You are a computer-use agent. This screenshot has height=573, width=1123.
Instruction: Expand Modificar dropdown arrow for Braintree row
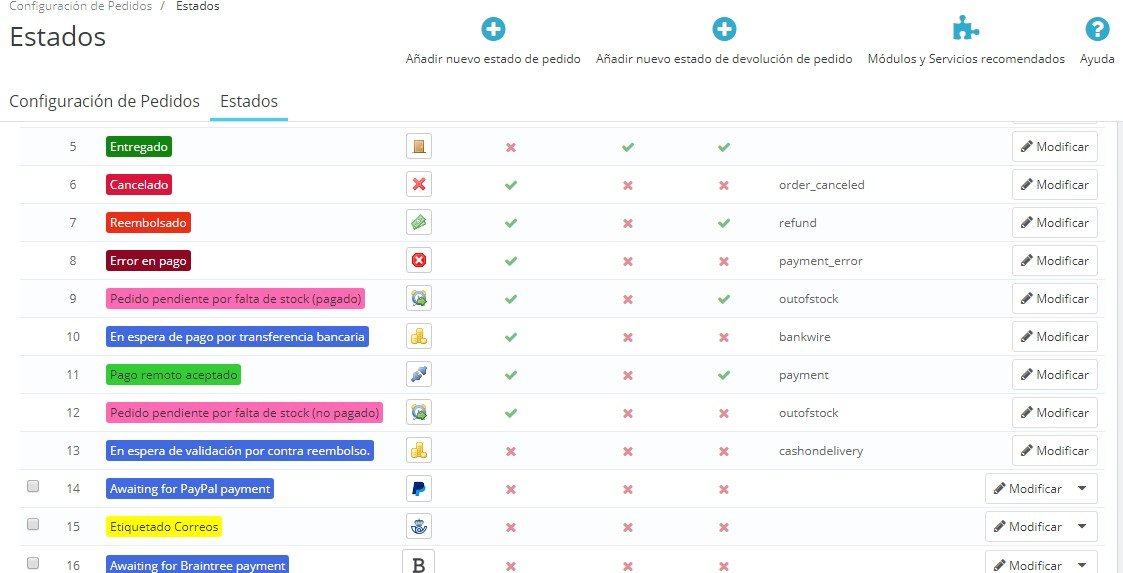(x=1082, y=564)
